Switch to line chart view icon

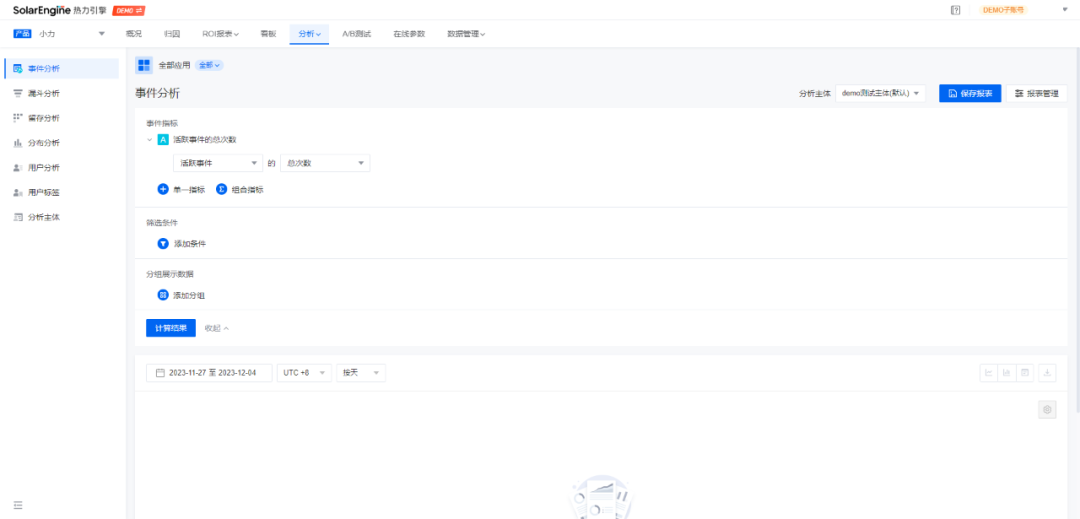point(988,372)
